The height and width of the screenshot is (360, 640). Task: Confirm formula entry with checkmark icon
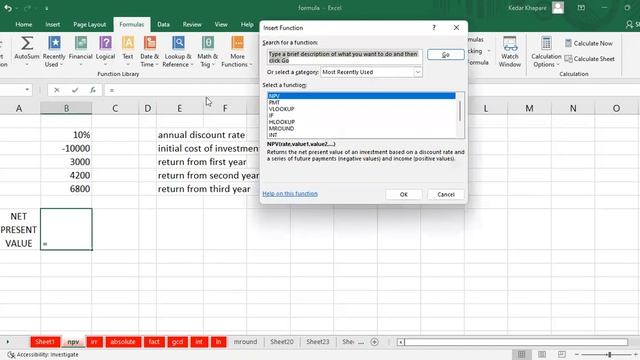(x=75, y=90)
